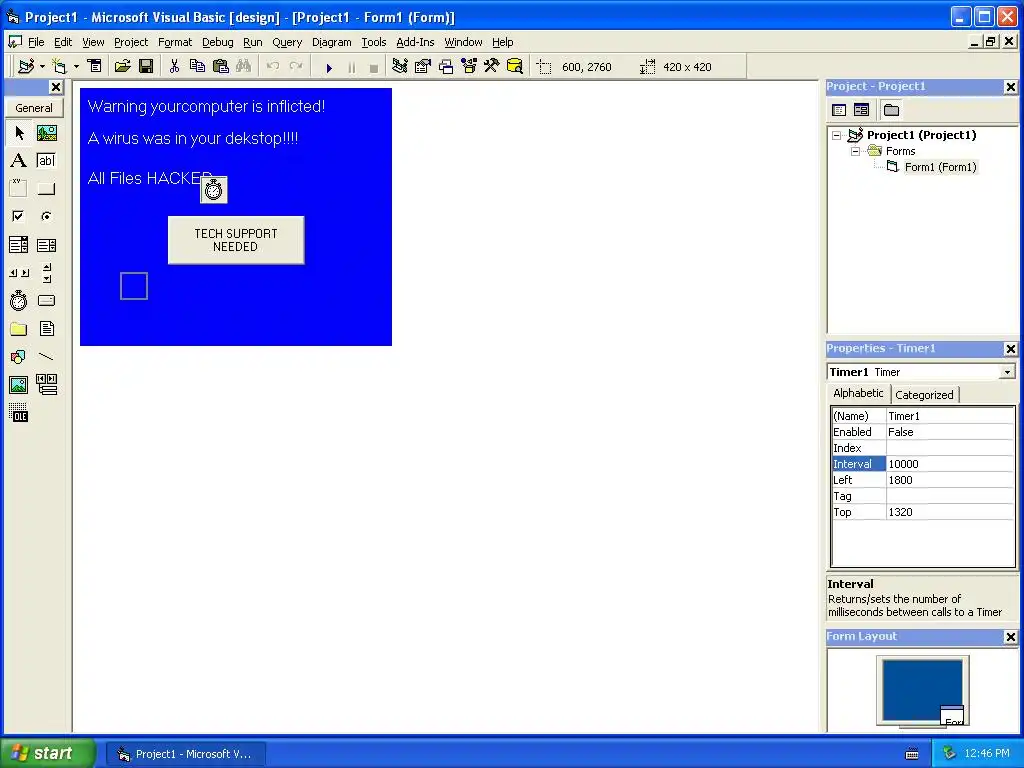Select the Data control tool
Viewport: 1024px width, 768px height.
coord(46,385)
